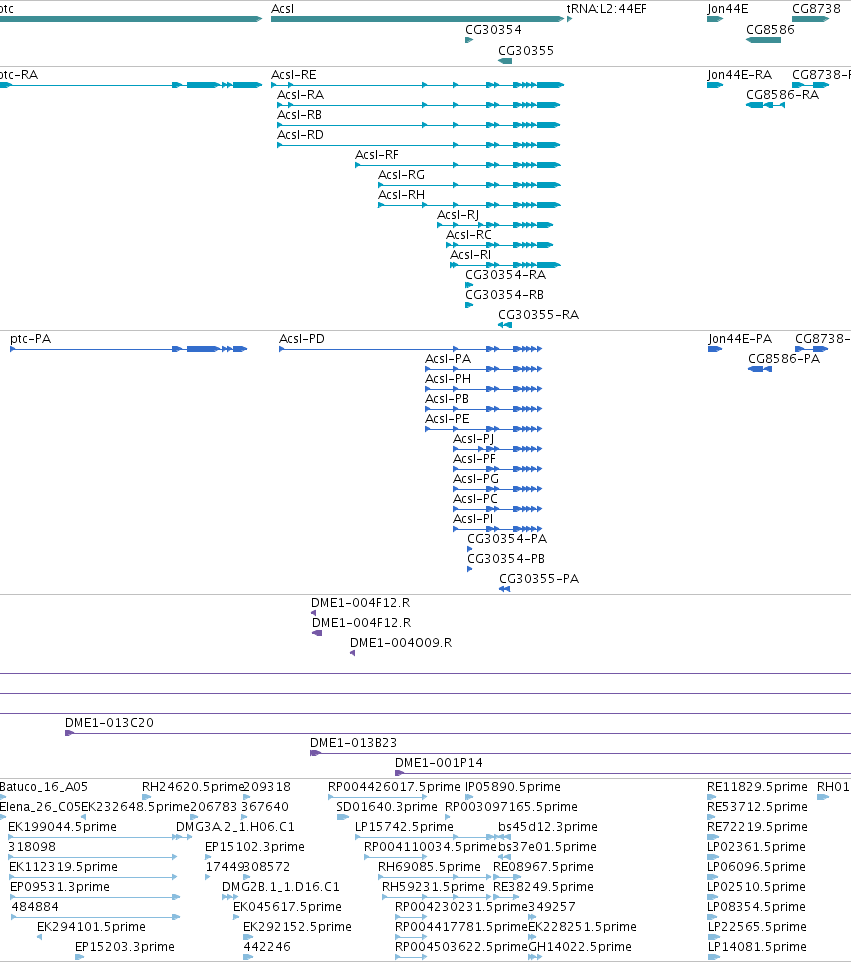The height and width of the screenshot is (962, 851).
Task: Click EST Batuco_16_A05
Action: (x=44, y=787)
